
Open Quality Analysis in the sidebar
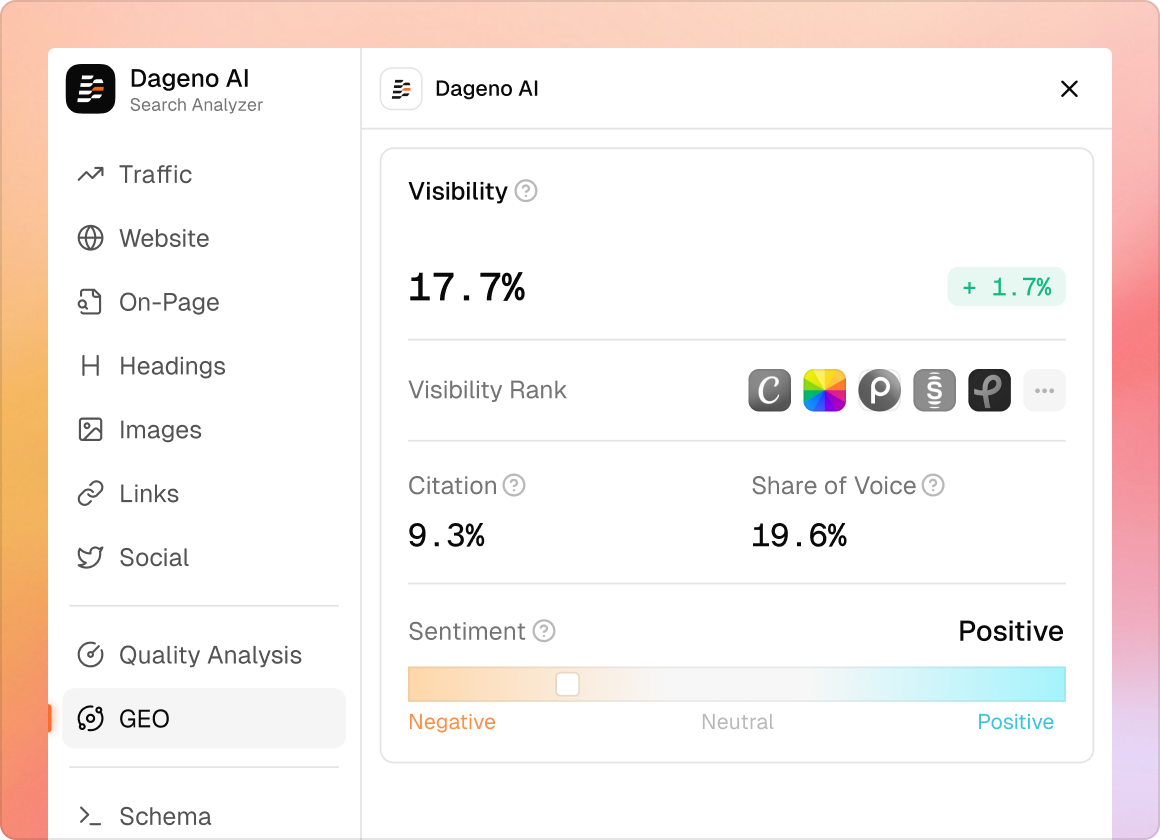tap(210, 655)
